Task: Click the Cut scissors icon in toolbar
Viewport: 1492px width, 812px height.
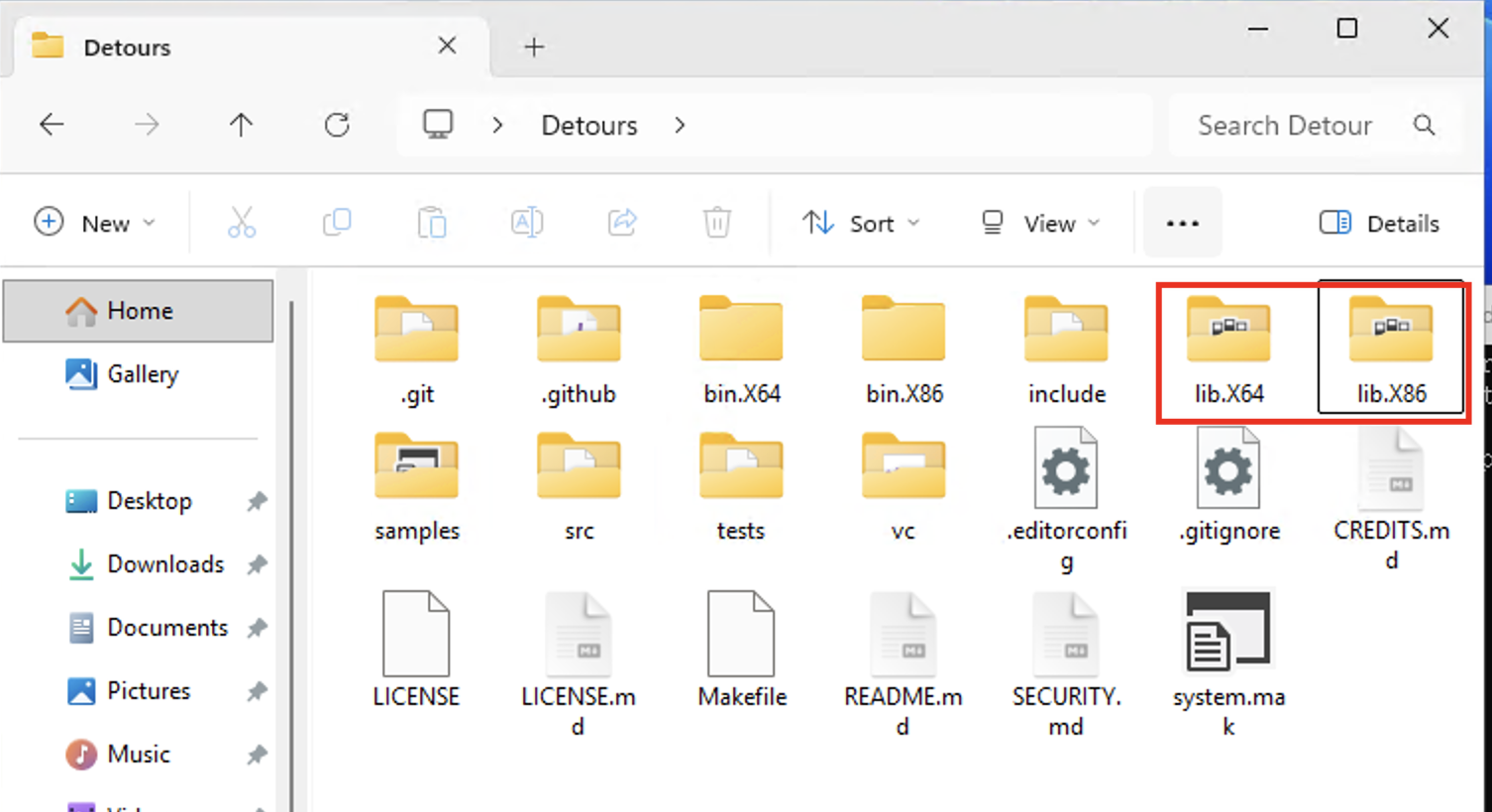Action: tap(242, 223)
